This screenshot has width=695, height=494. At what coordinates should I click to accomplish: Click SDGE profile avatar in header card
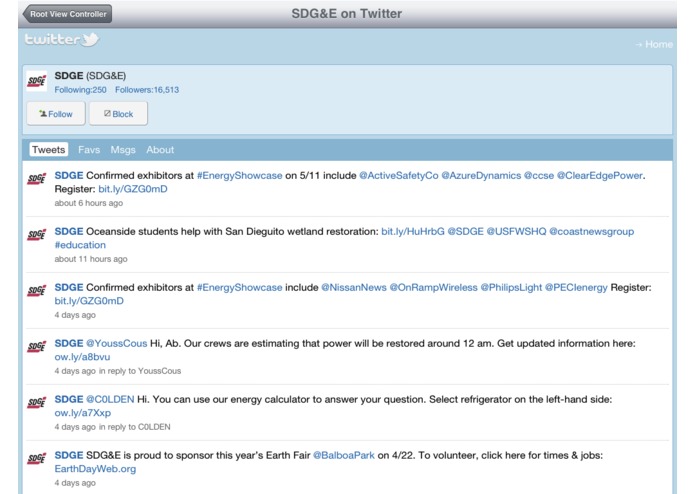click(36, 81)
